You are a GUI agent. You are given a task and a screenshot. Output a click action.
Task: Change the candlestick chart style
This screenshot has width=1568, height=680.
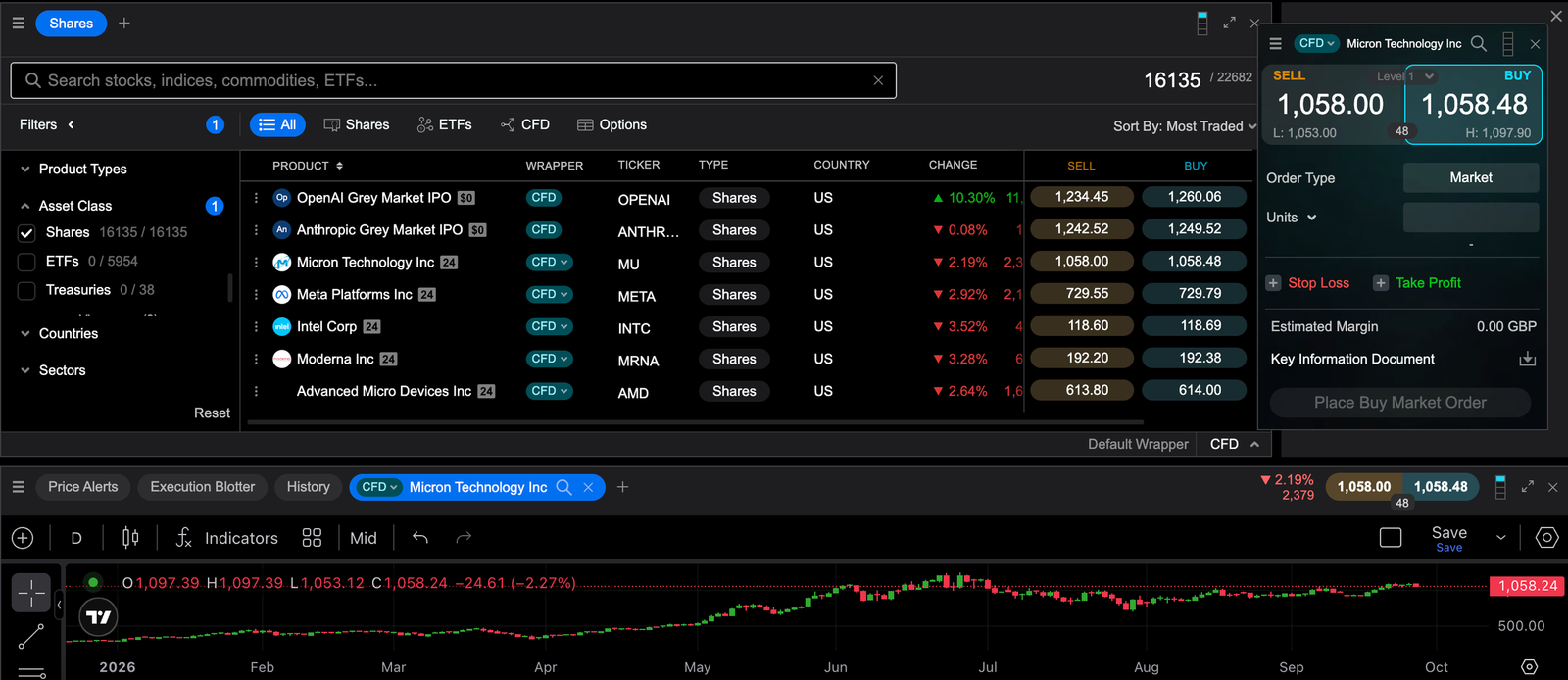pyautogui.click(x=130, y=538)
